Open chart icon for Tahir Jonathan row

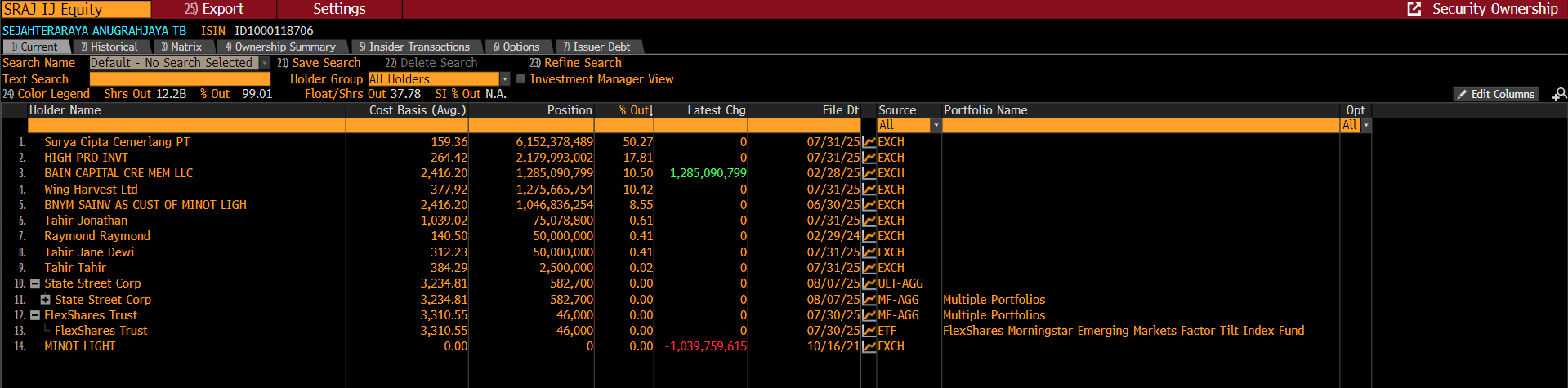pyautogui.click(x=869, y=221)
